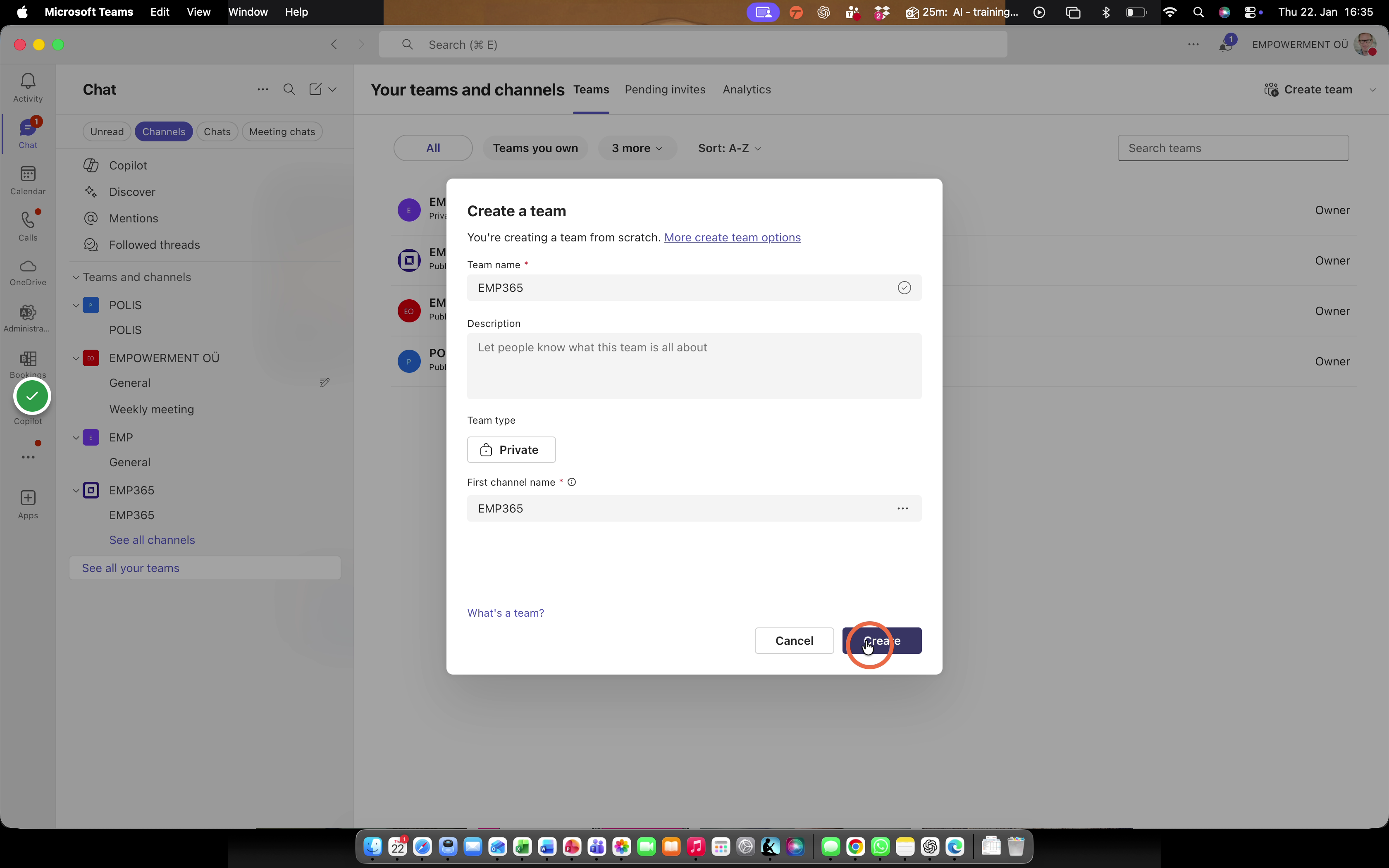Open Calendar from the left rail
The width and height of the screenshot is (1389, 868).
tap(28, 180)
